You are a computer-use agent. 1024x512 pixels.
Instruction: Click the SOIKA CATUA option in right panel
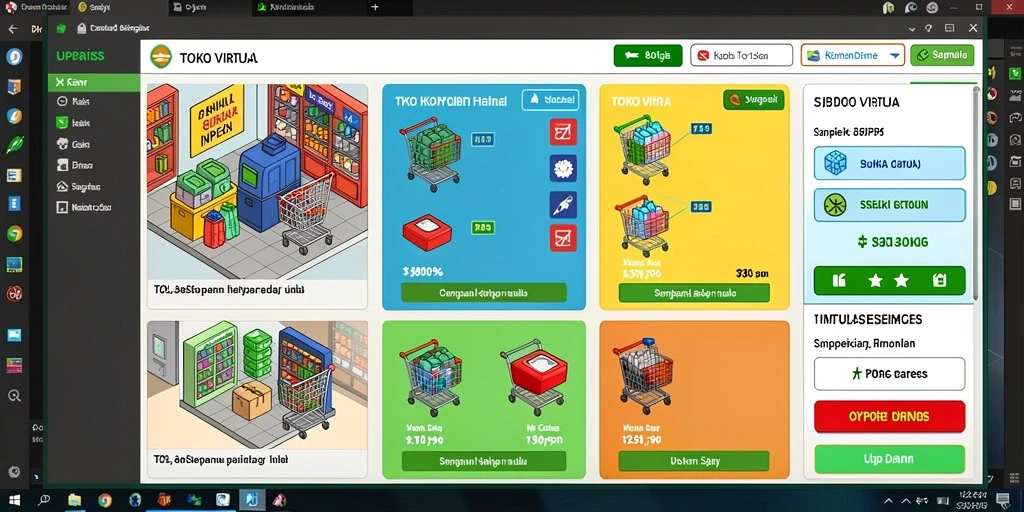889,163
